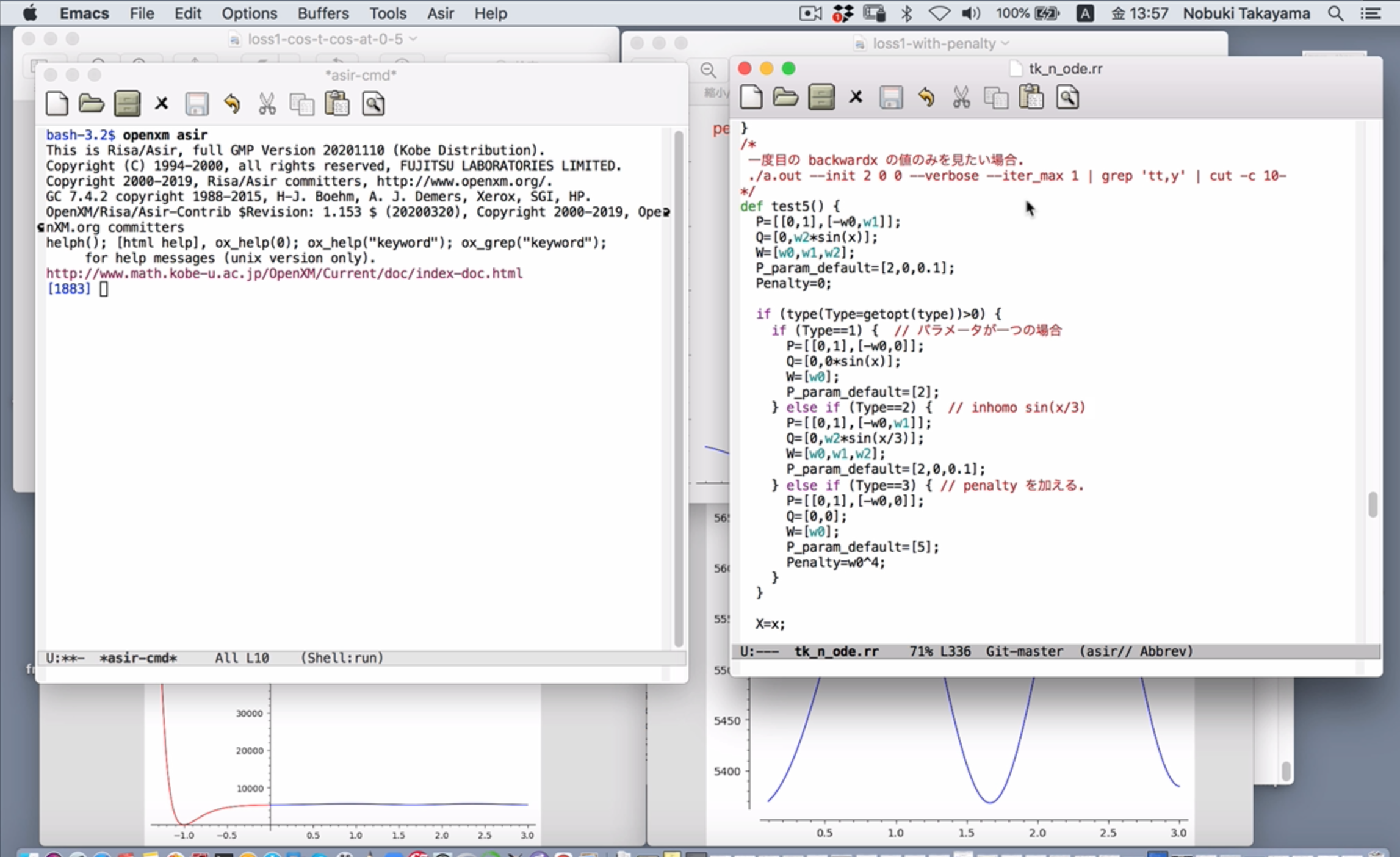Close the tk_n_ode.rr window with red button

[x=745, y=68]
